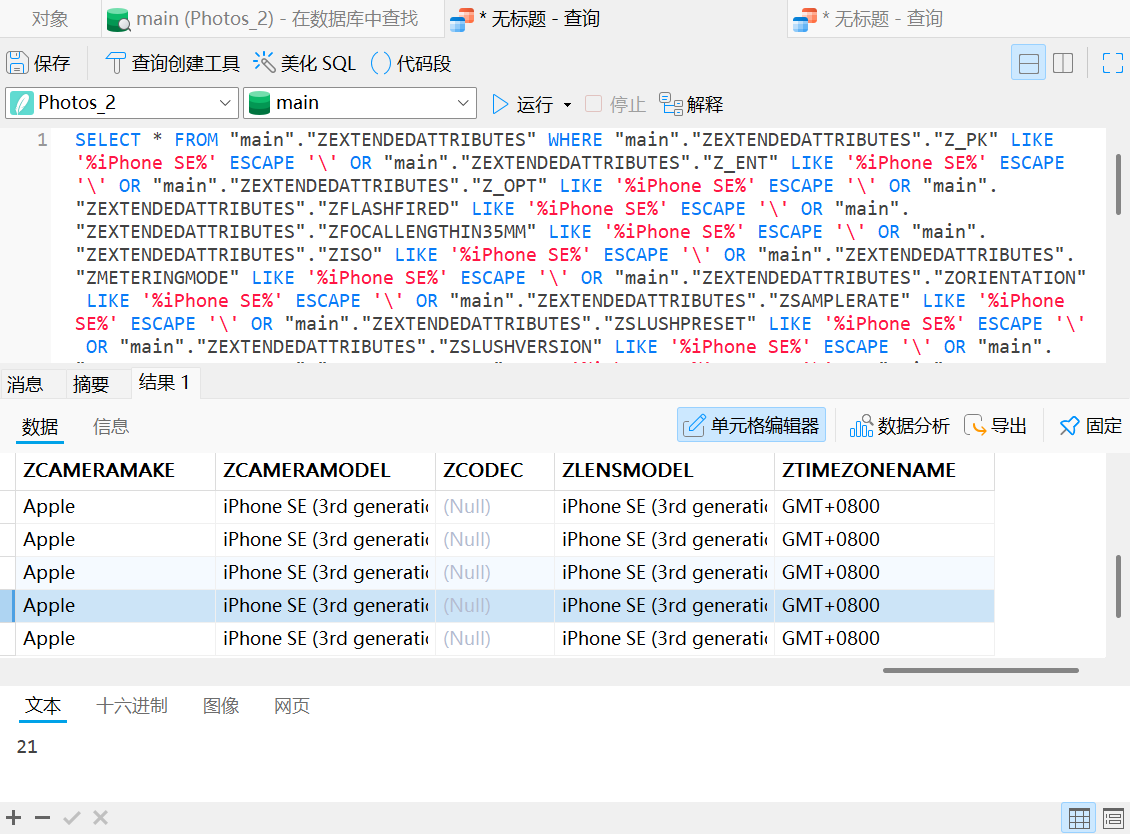Run the query with 运行
Image resolution: width=1130 pixels, height=834 pixels.
[522, 105]
